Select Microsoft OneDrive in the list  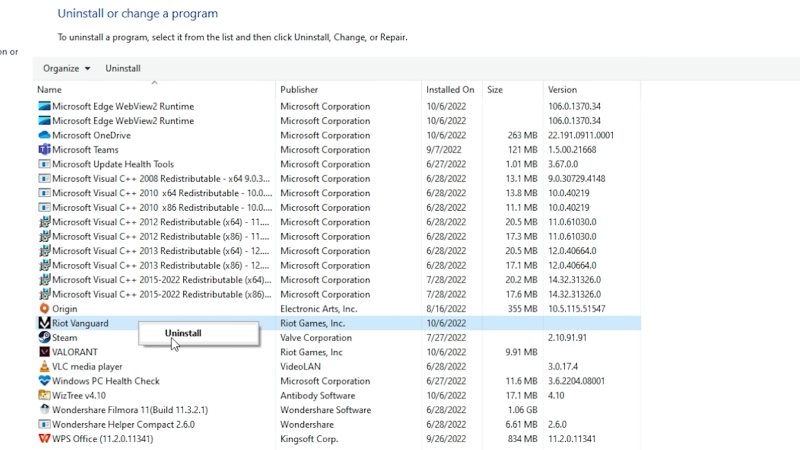coord(91,135)
